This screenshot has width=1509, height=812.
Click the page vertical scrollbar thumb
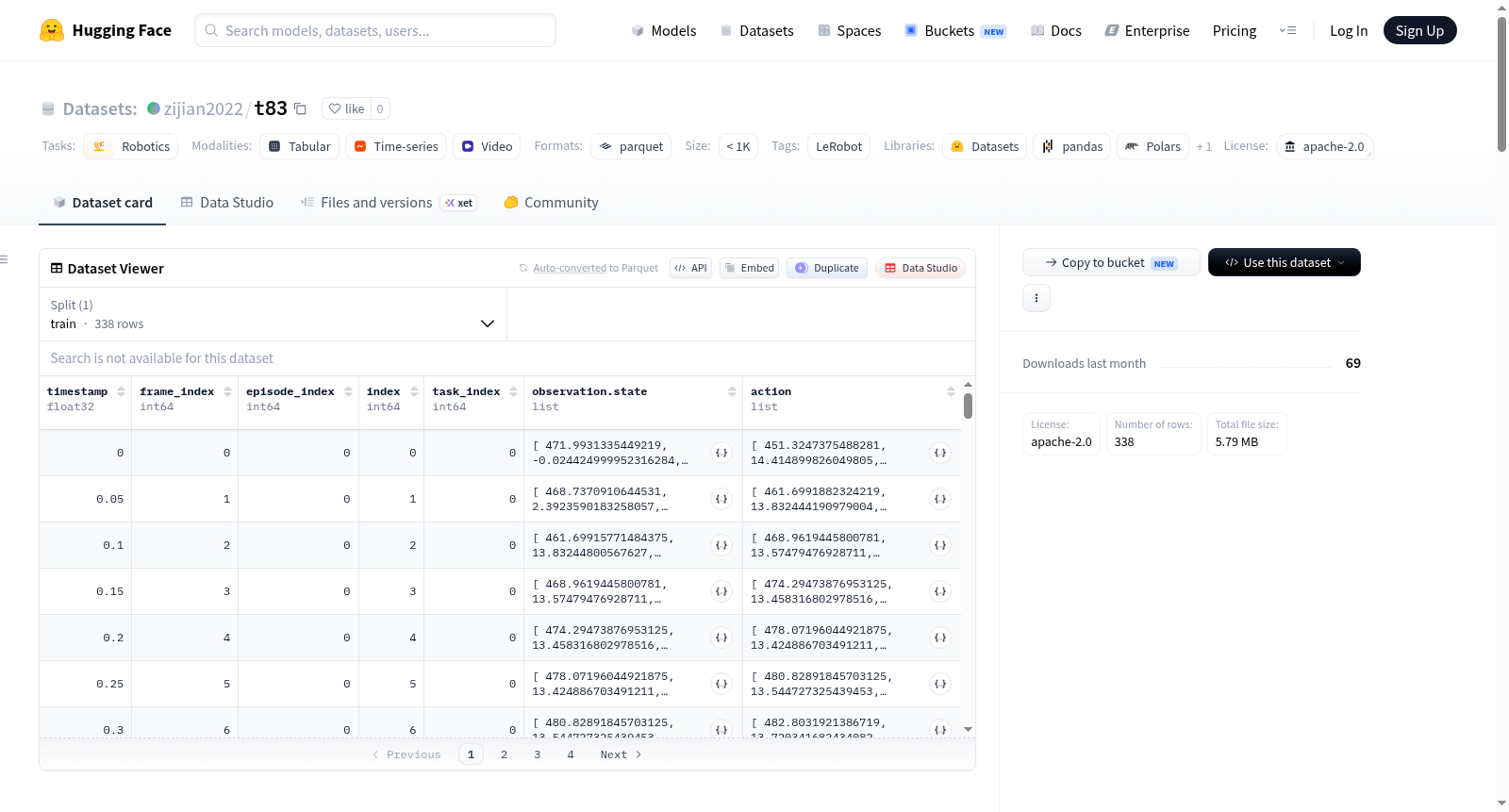[x=1501, y=85]
